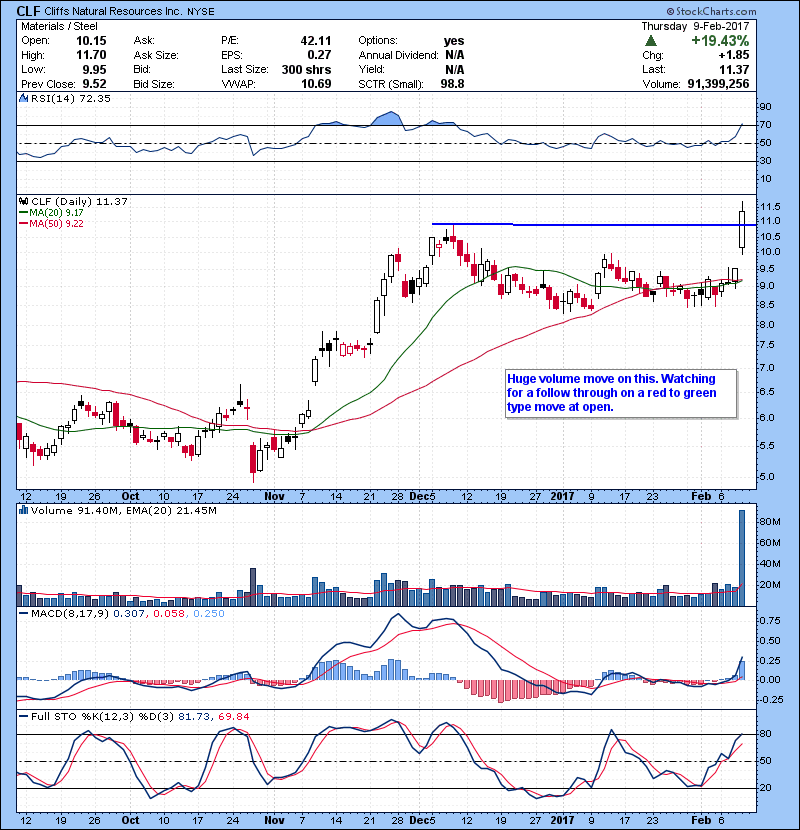
Task: Click the Last Size value 300 shrs
Action: coord(306,69)
